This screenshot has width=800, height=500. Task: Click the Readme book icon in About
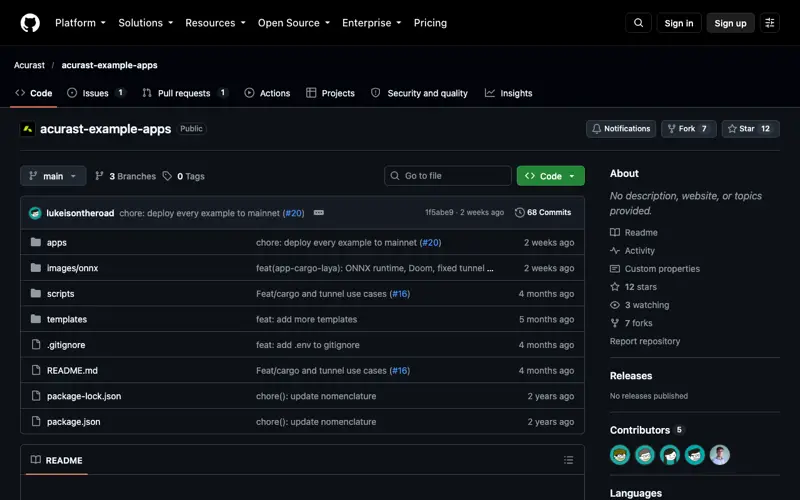[615, 233]
